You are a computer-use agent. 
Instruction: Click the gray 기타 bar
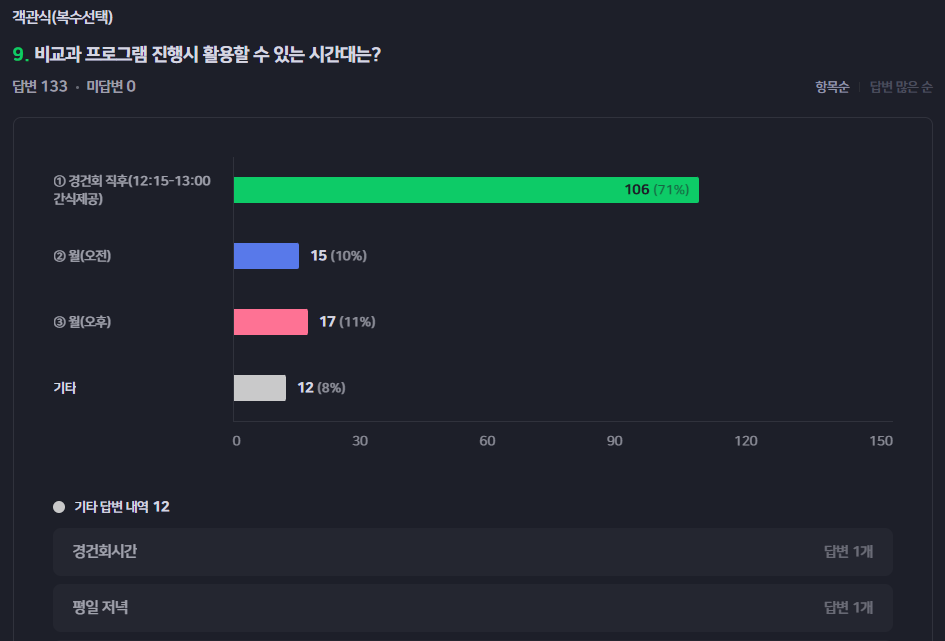tap(260, 388)
